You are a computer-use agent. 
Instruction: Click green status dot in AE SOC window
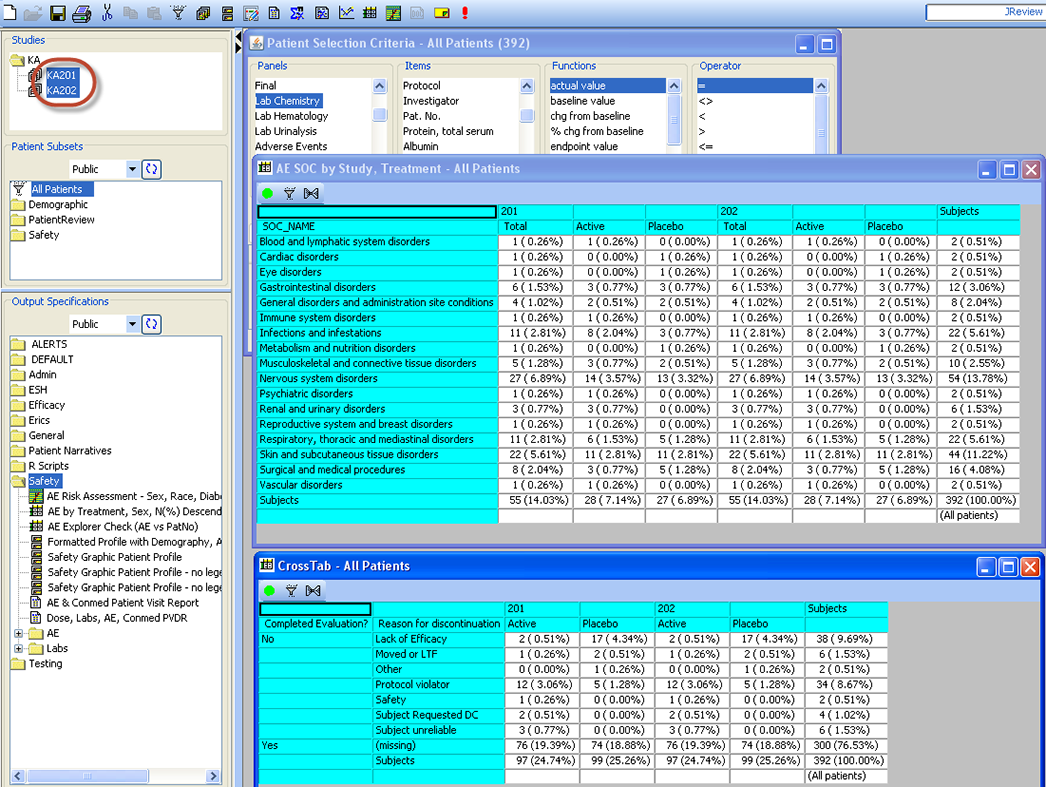pos(268,193)
